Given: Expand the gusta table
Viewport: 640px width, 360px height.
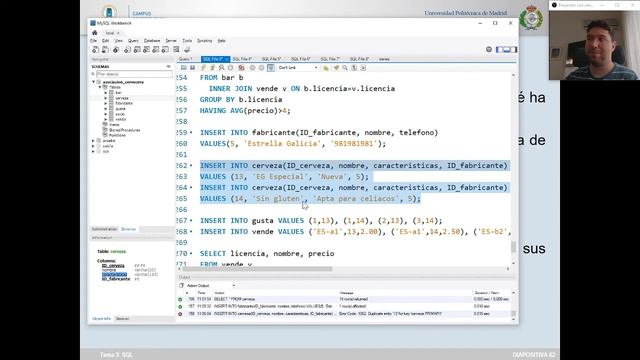Looking at the screenshot, I should tap(106, 109).
